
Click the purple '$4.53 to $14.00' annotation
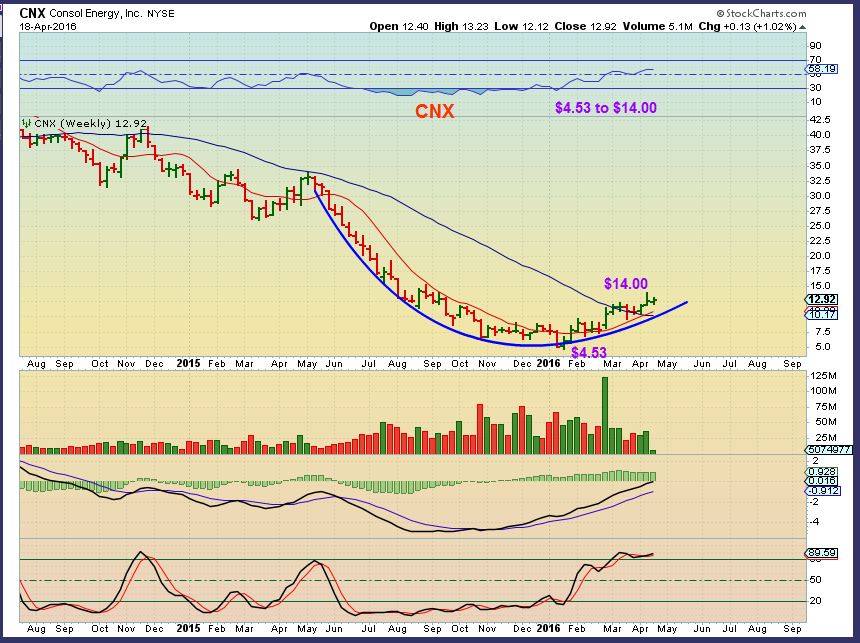[x=606, y=108]
